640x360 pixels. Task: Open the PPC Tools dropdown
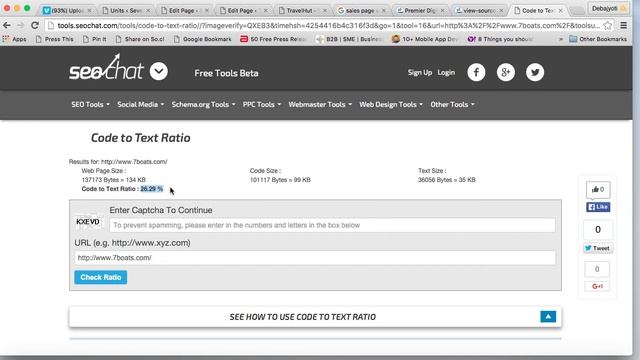tap(262, 104)
